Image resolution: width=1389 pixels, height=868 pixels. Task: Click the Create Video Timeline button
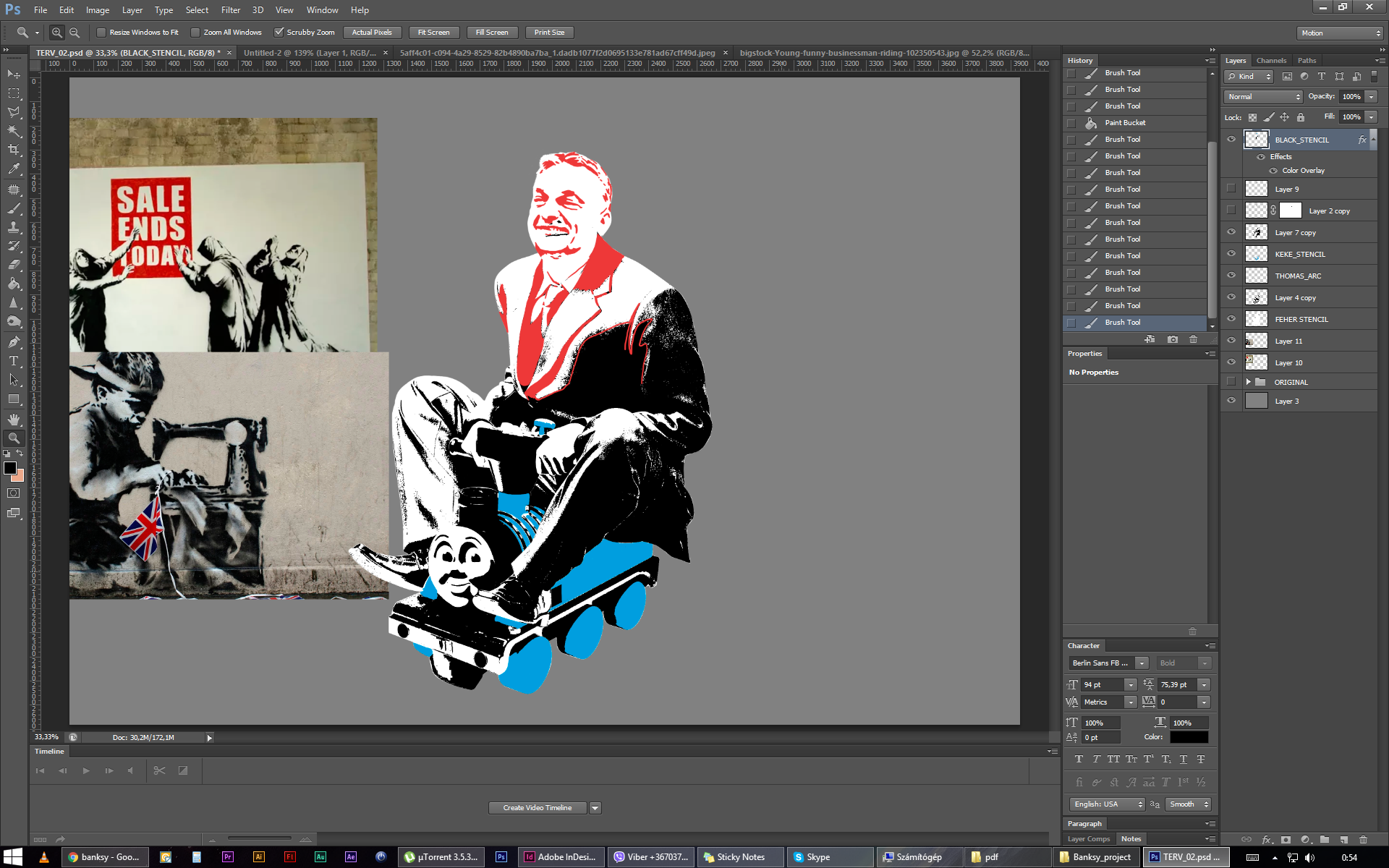coord(538,808)
